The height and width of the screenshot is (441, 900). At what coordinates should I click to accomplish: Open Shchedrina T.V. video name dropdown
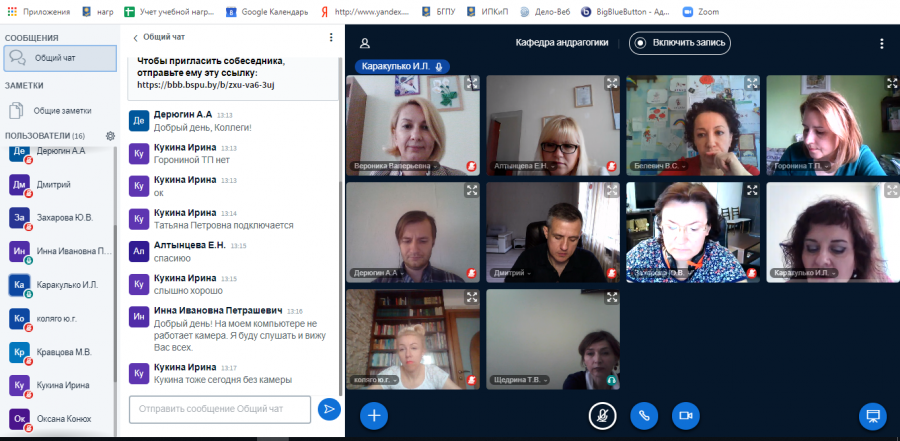521,380
